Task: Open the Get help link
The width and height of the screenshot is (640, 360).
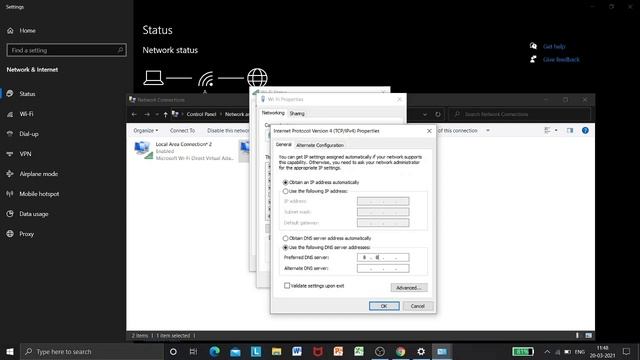Action: click(x=554, y=47)
